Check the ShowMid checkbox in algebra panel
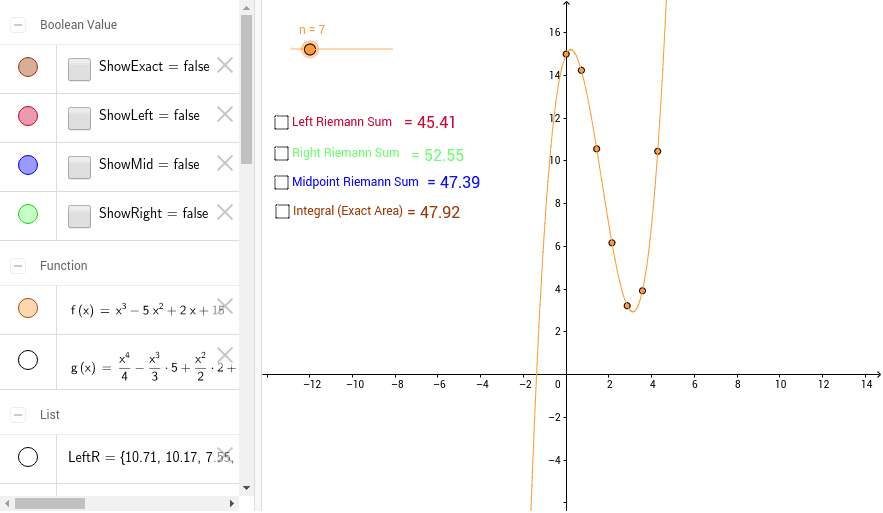The height and width of the screenshot is (513, 883). [x=79, y=167]
